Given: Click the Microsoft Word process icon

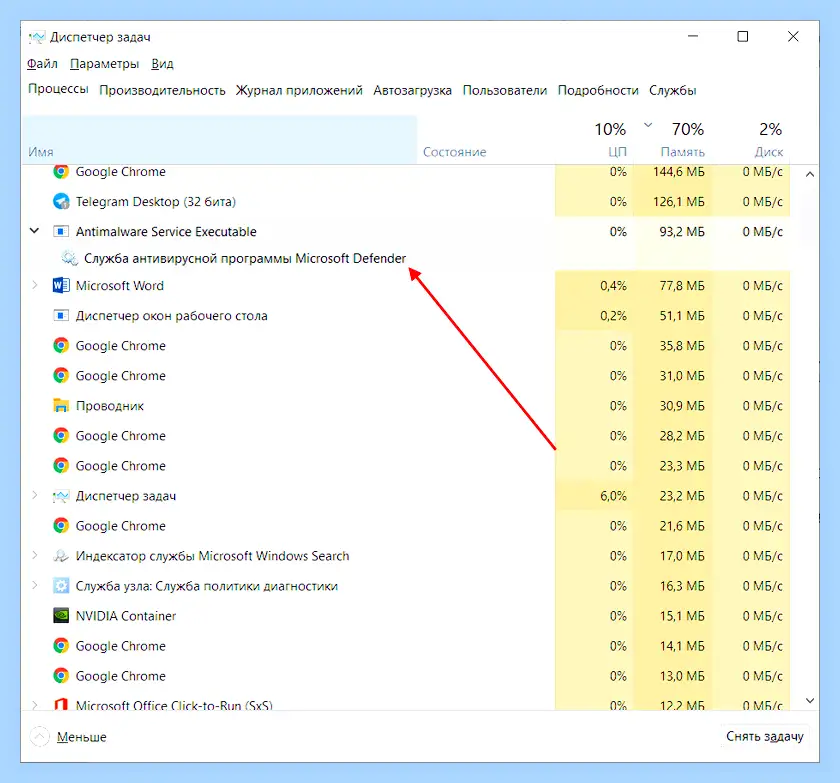Looking at the screenshot, I should point(61,285).
